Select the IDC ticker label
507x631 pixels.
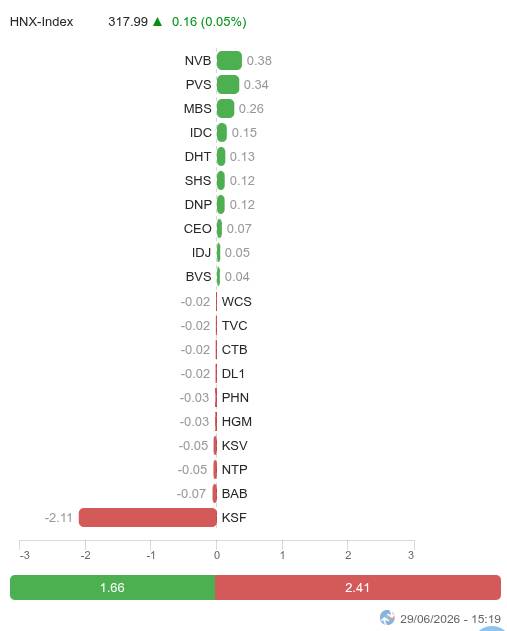(x=201, y=132)
